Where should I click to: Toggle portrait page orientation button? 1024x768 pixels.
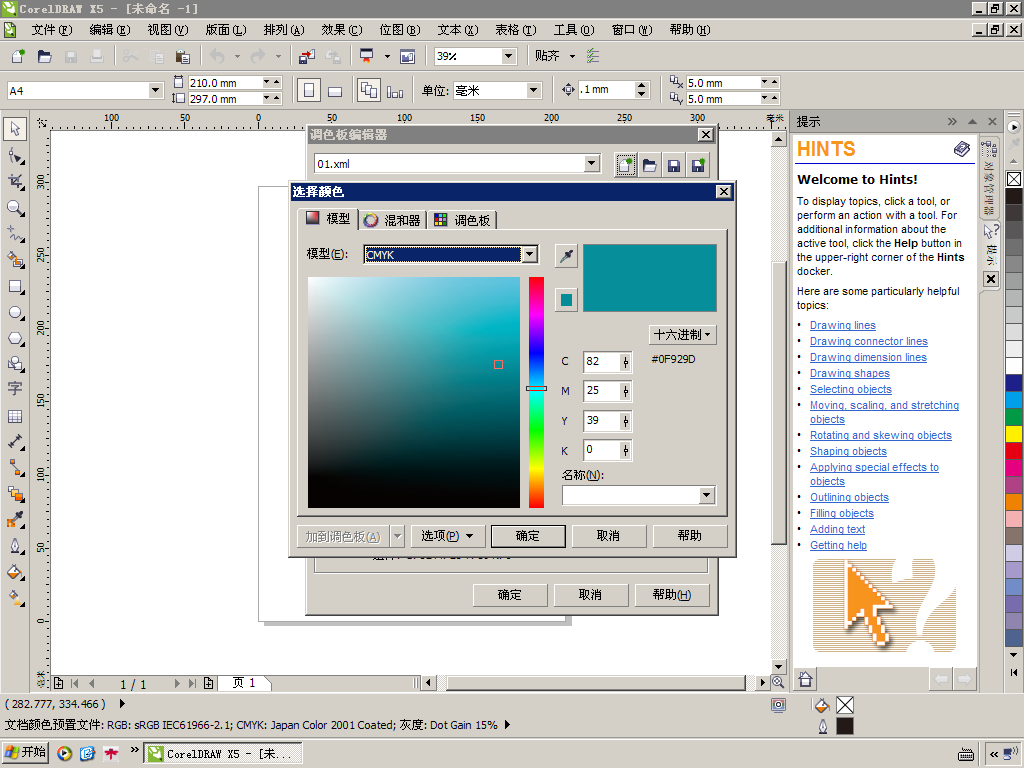click(x=309, y=91)
